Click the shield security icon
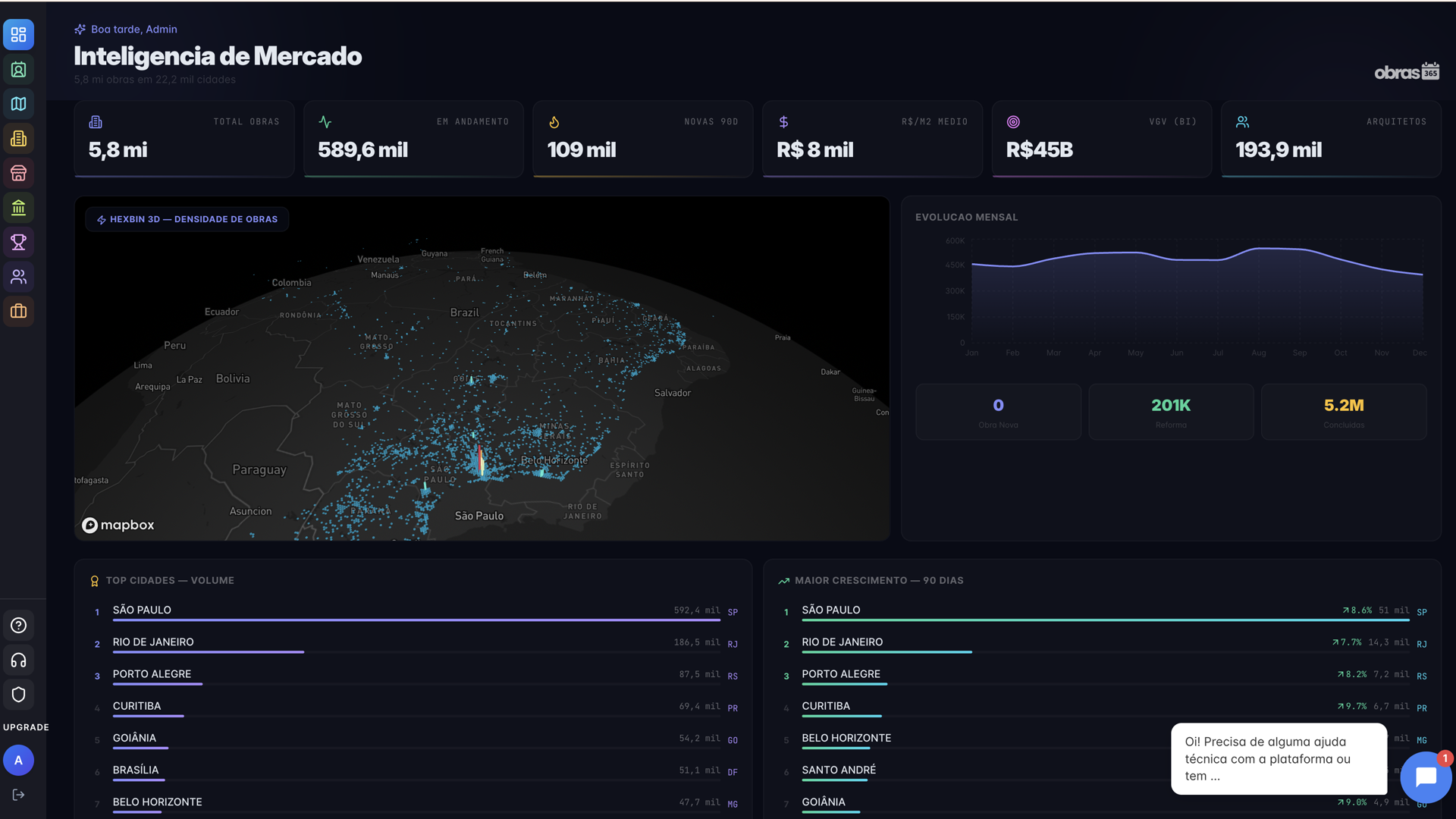 [x=18, y=695]
